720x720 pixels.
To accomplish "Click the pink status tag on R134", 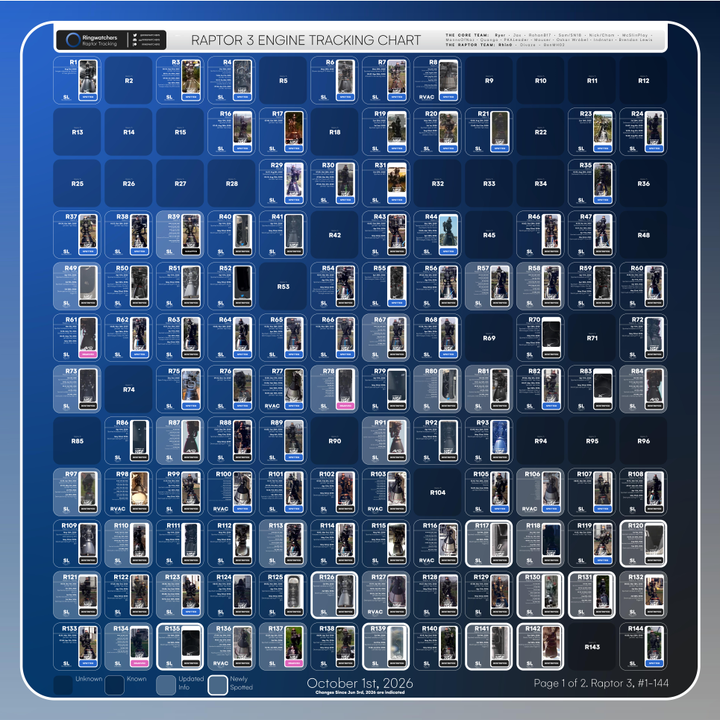I will click(x=139, y=663).
